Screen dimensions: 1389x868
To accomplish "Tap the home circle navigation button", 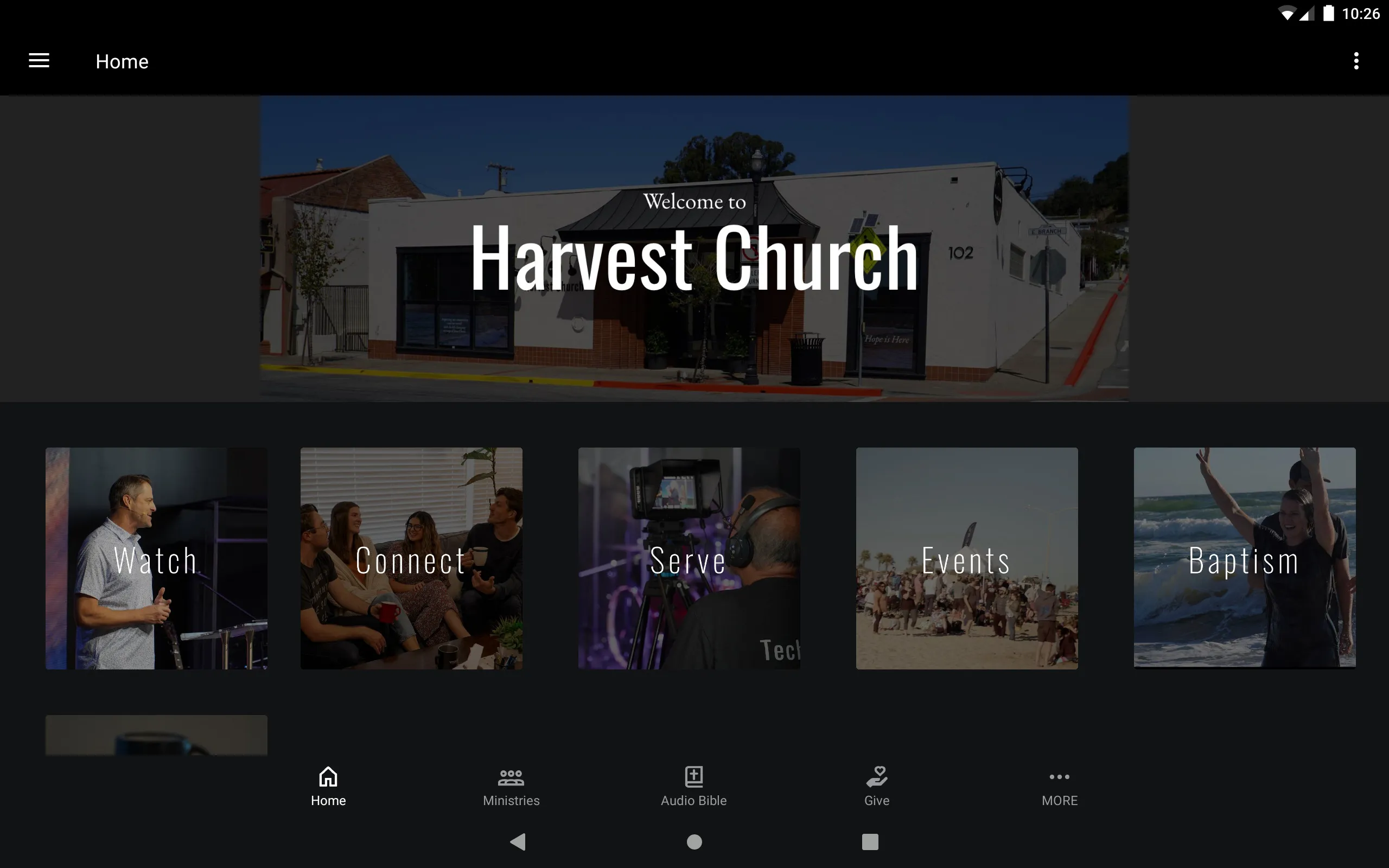I will pos(694,841).
